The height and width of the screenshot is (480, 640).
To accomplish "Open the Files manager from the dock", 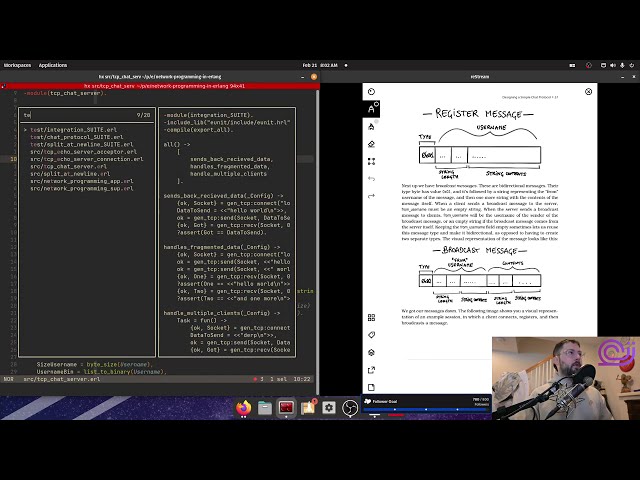I will [265, 408].
